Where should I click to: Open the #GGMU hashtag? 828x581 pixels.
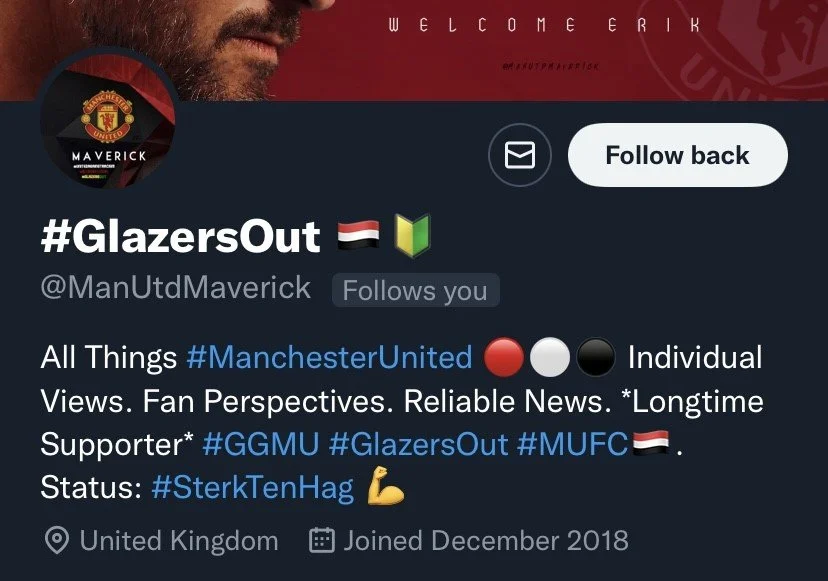pos(261,444)
